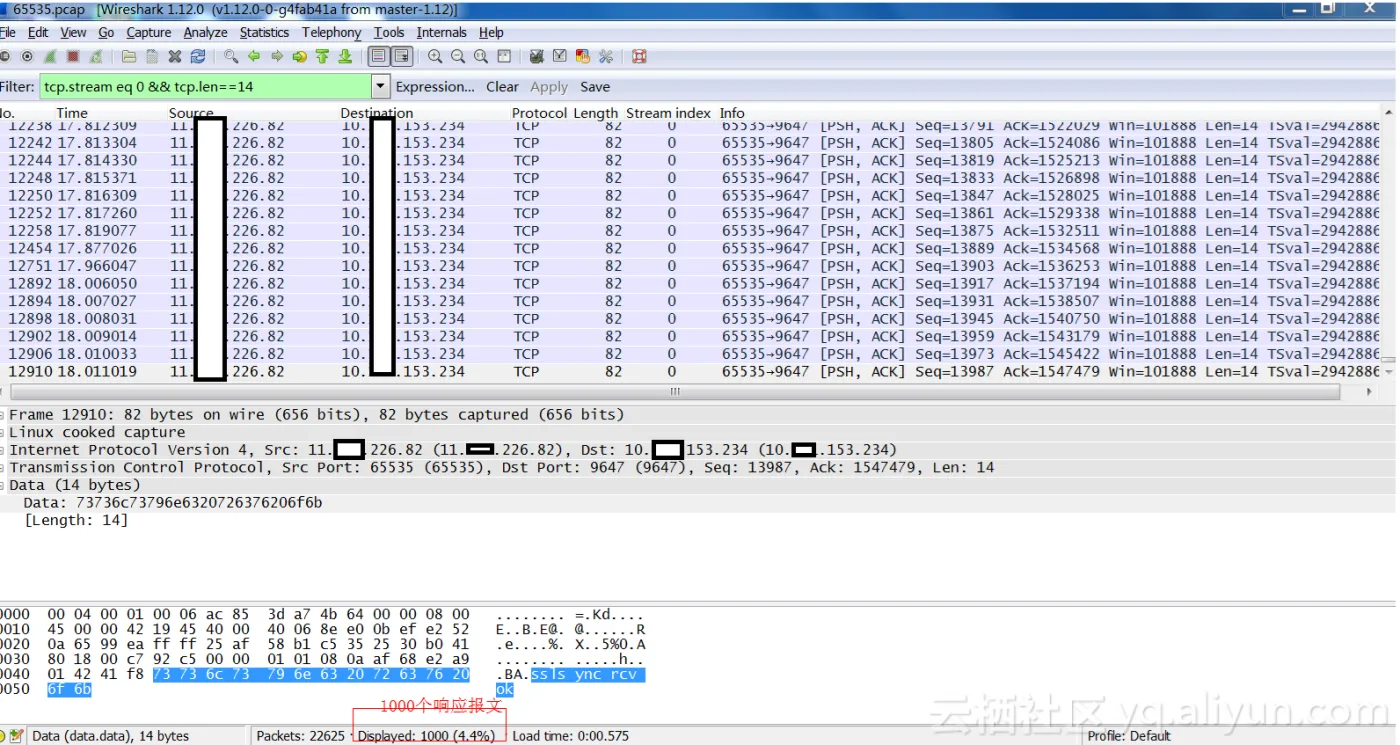Select packet number 12751 row
Viewport: 1400px width, 745px height.
tap(690, 266)
